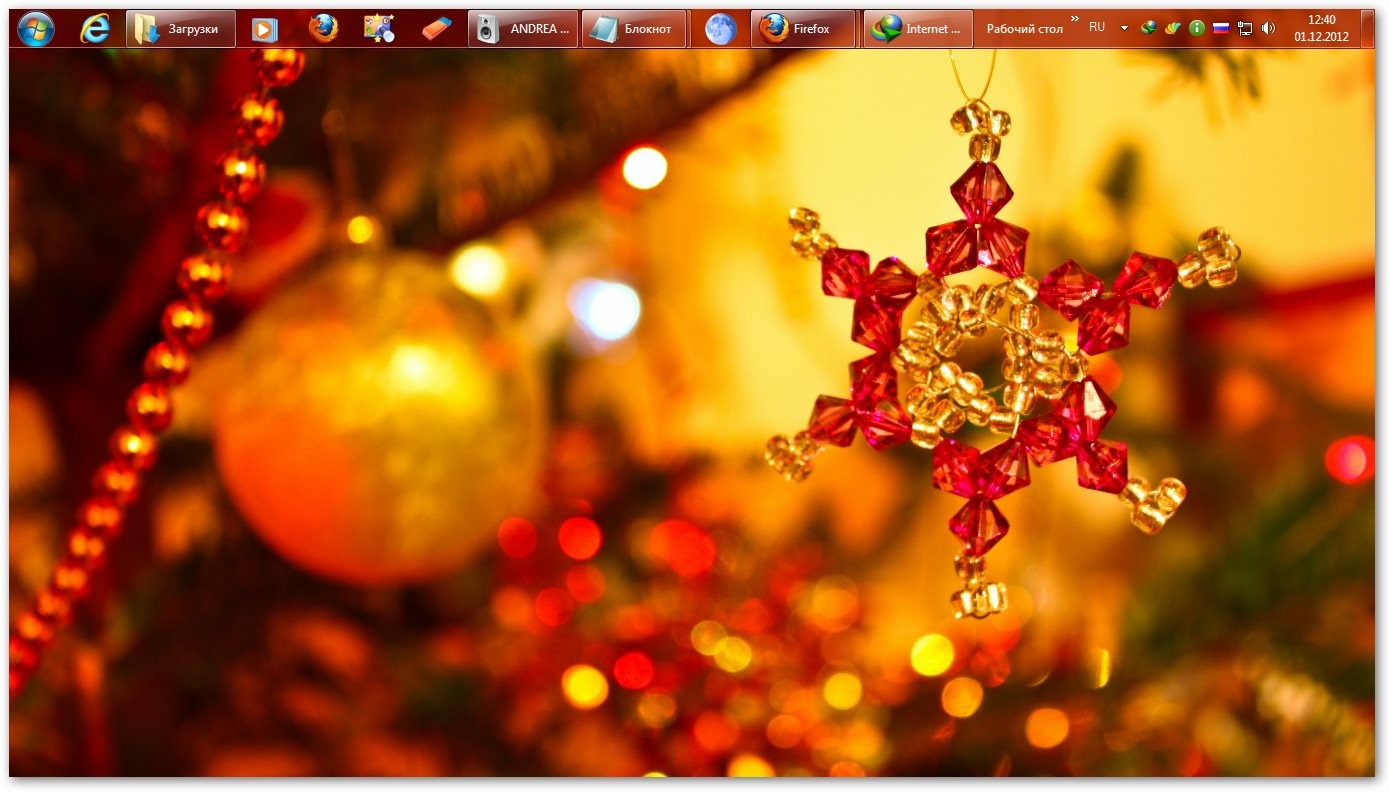Viewport: 1390px width, 792px height.
Task: Launch Windows Media Player from the taskbar
Action: (264, 29)
